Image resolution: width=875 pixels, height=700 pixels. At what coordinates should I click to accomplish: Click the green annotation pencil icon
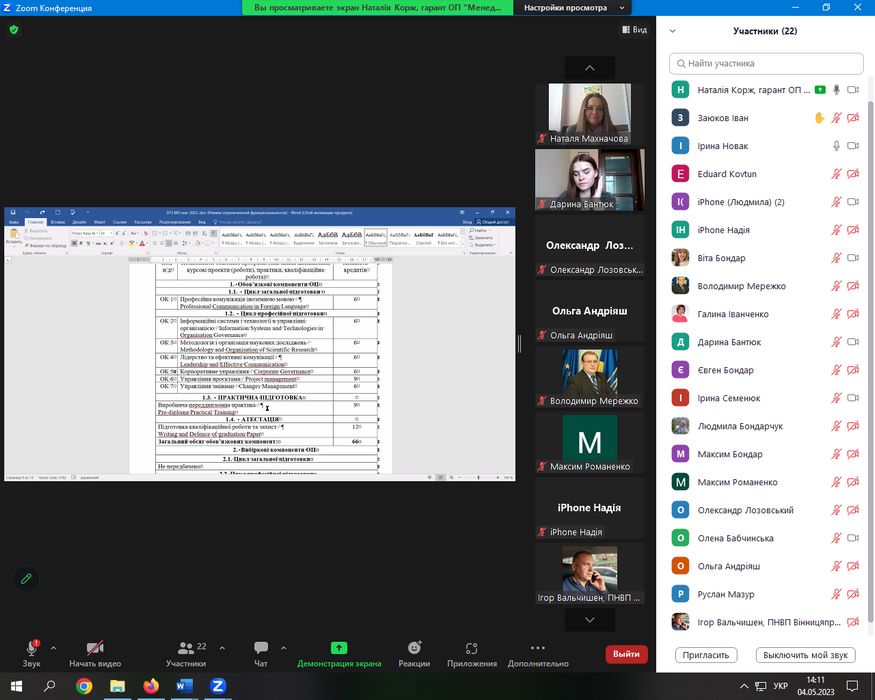pos(26,578)
